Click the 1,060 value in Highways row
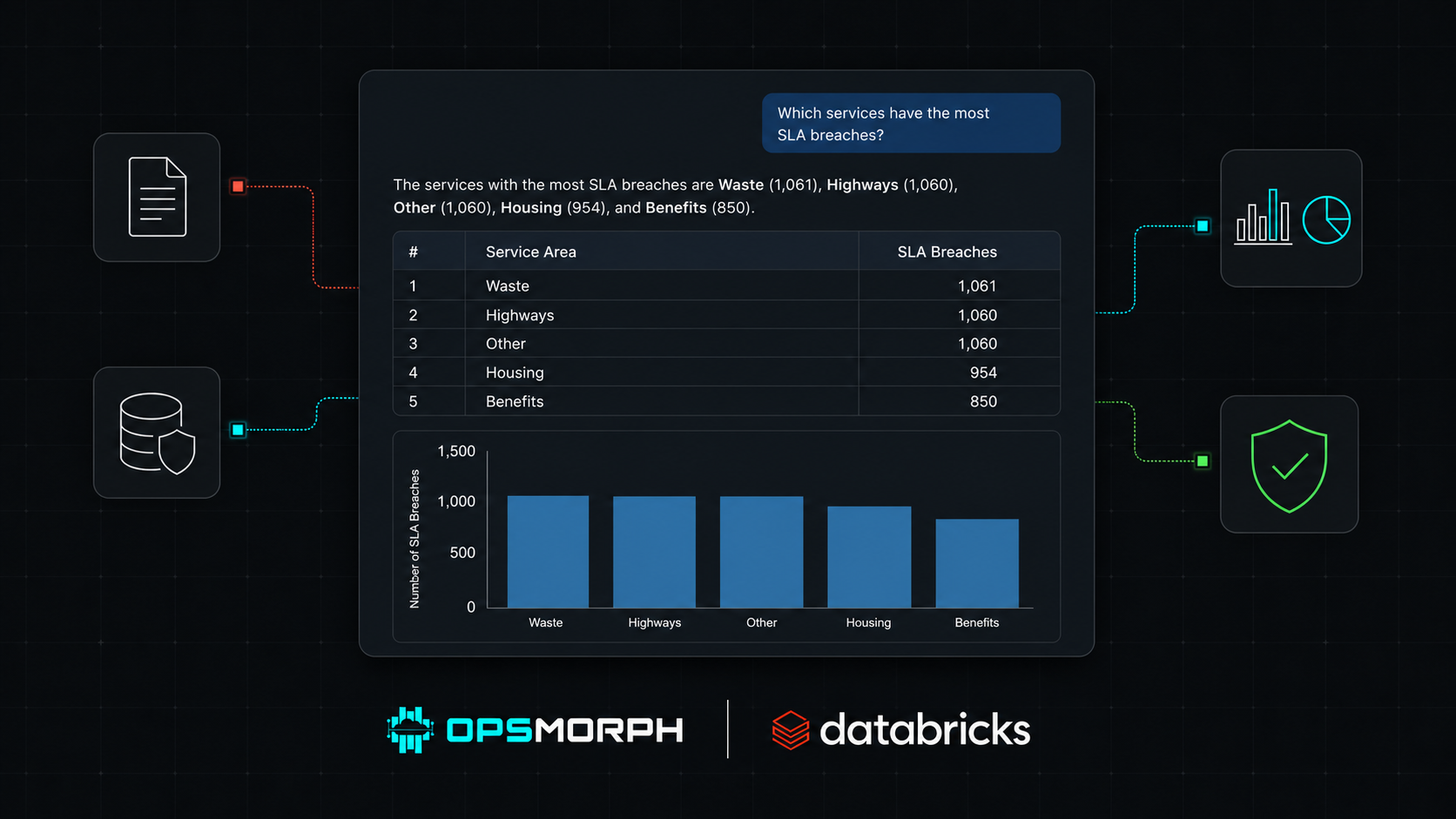This screenshot has height=819, width=1456. coord(977,315)
